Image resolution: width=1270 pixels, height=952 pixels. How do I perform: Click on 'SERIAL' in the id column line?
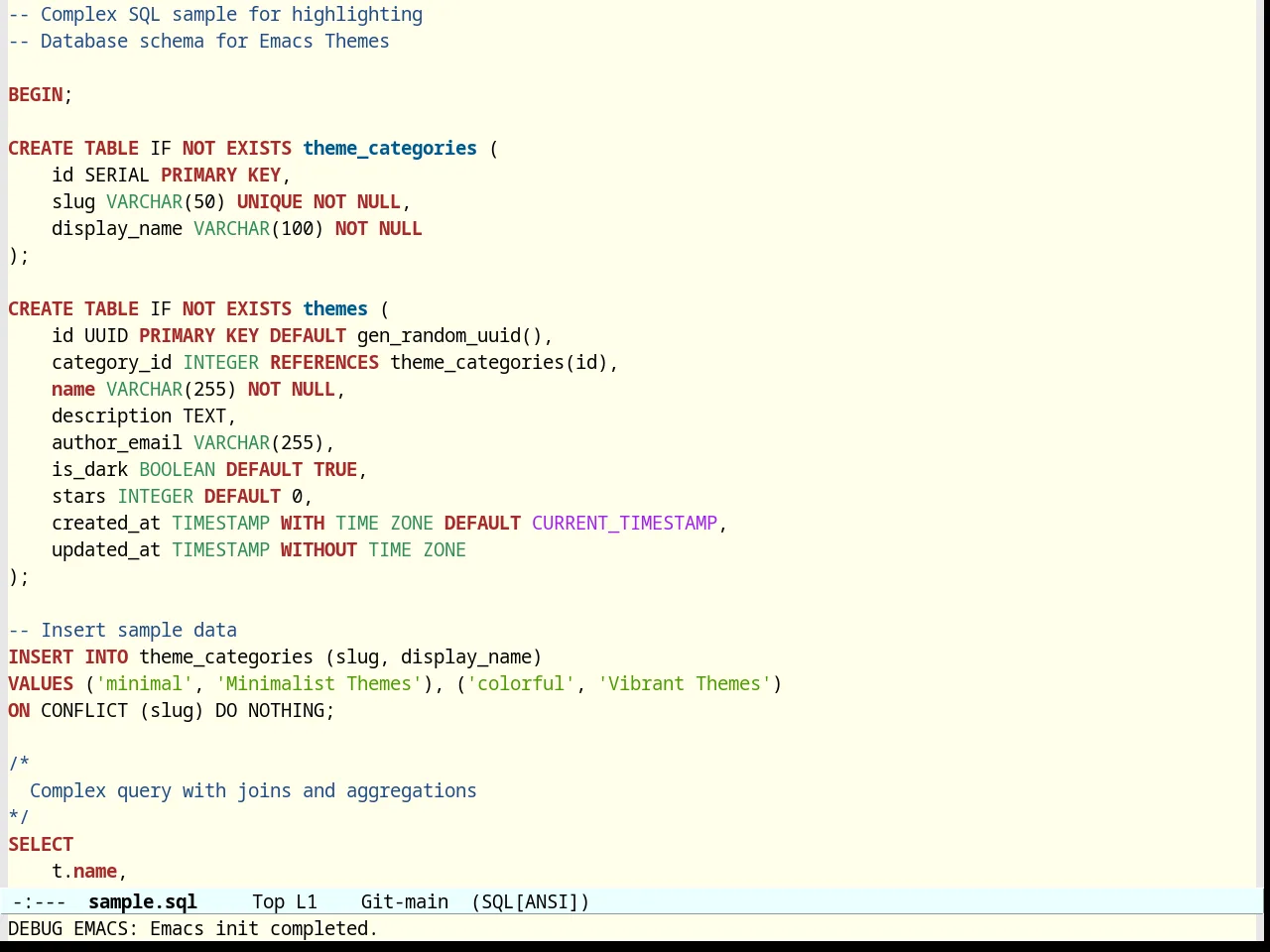(x=117, y=175)
